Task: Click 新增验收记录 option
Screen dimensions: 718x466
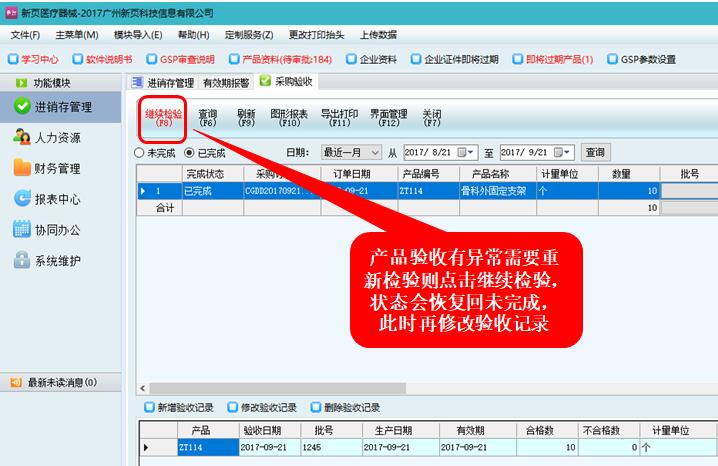Action: (150, 407)
